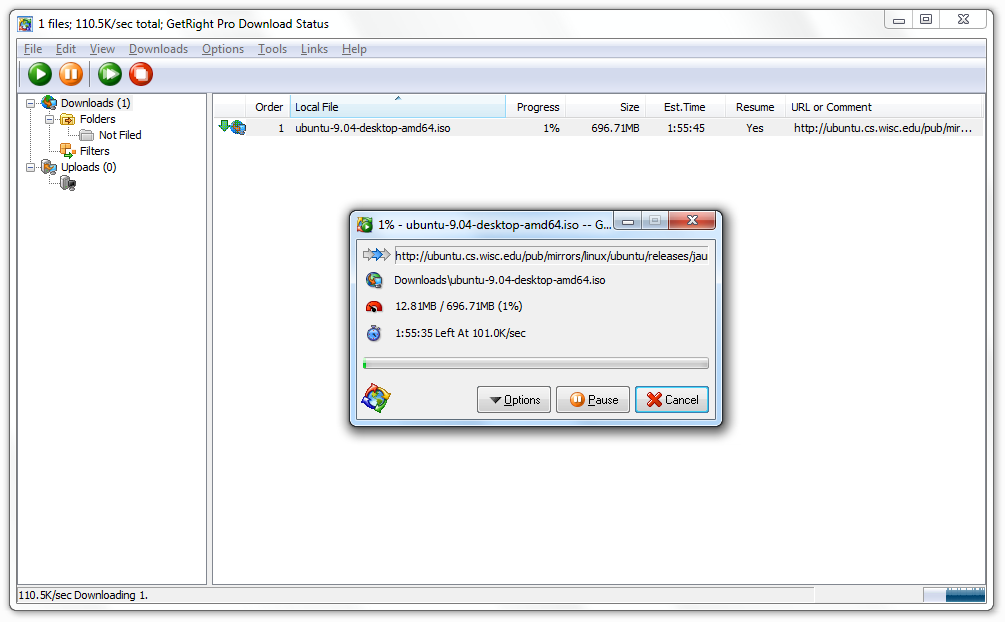Screen dimensions: 1005x622
Task: Click the URL field in download dialog
Action: [x=551, y=256]
